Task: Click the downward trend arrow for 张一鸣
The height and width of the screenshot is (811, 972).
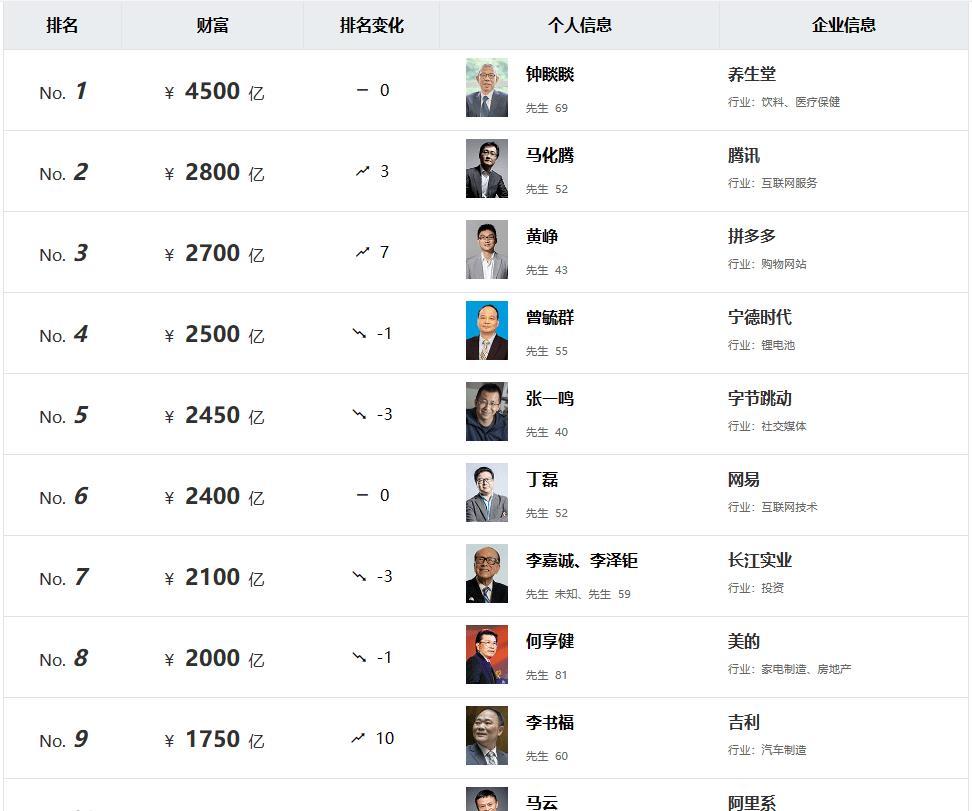Action: (x=360, y=414)
